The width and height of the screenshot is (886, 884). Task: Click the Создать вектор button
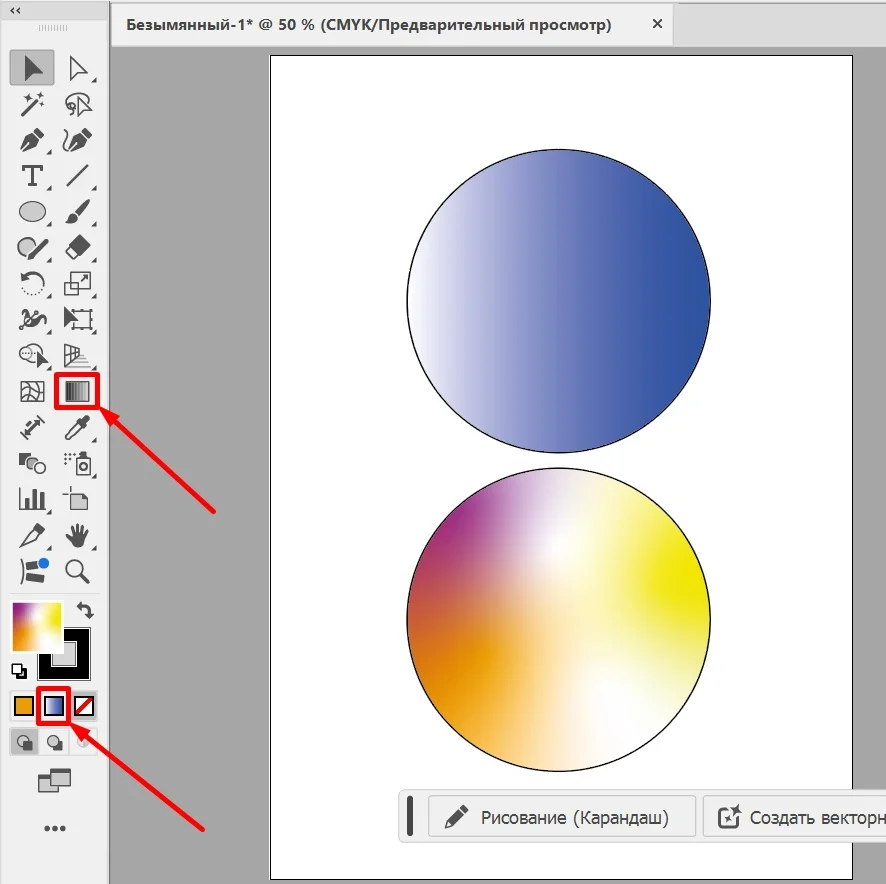[795, 818]
